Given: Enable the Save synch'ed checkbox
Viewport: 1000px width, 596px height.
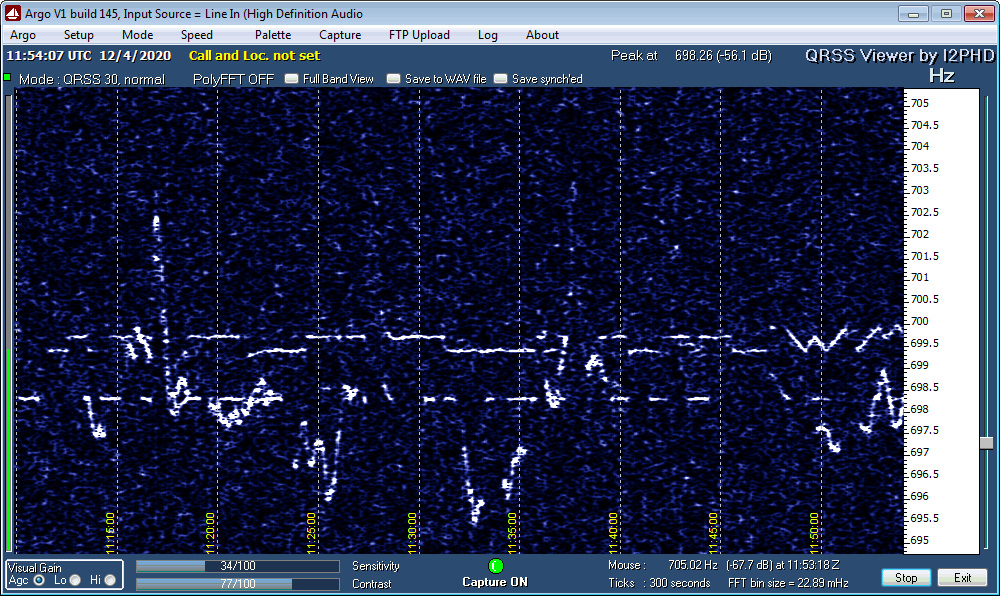Looking at the screenshot, I should click(501, 78).
